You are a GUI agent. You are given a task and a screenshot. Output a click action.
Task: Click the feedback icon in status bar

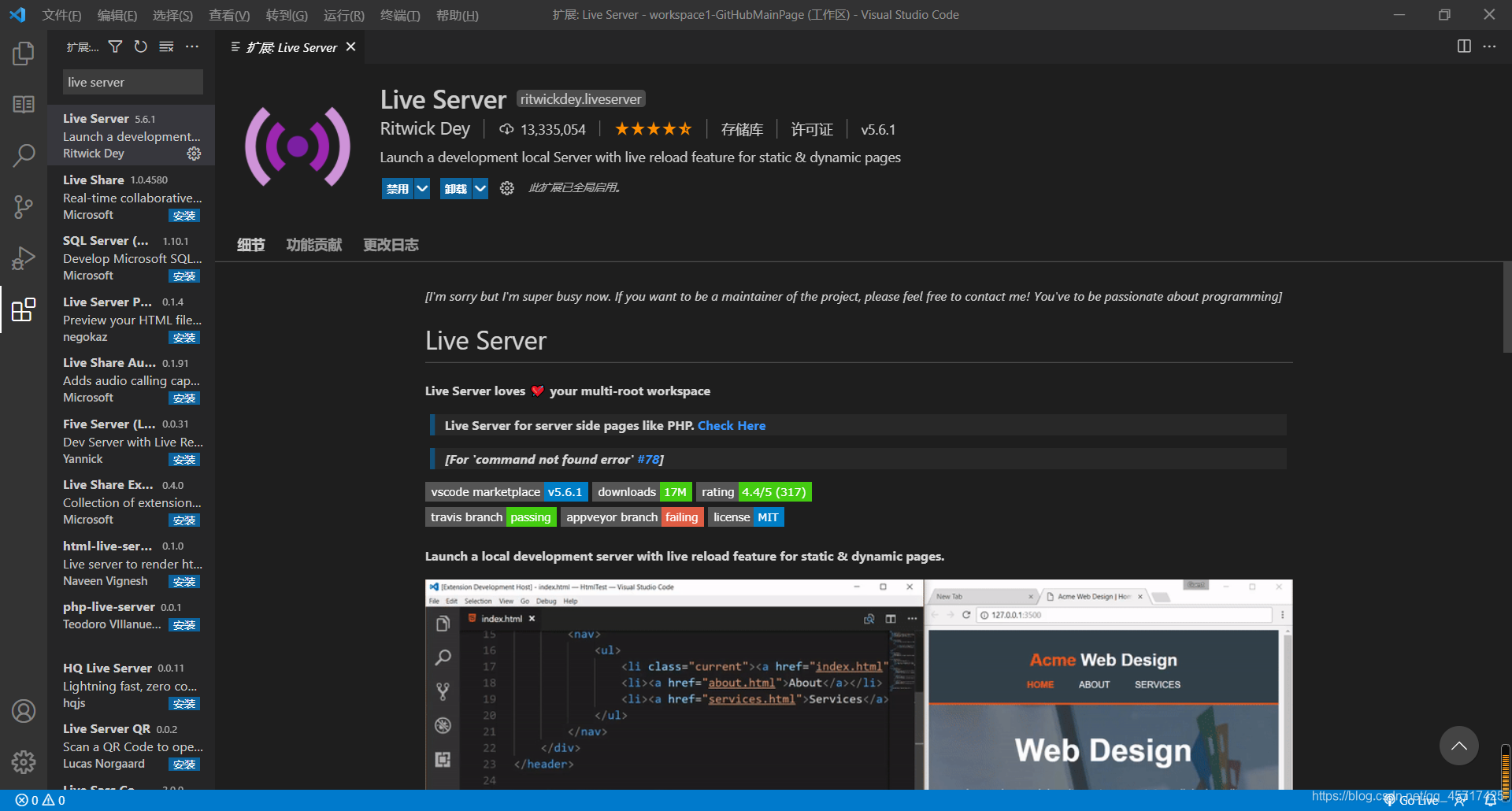click(x=1460, y=801)
